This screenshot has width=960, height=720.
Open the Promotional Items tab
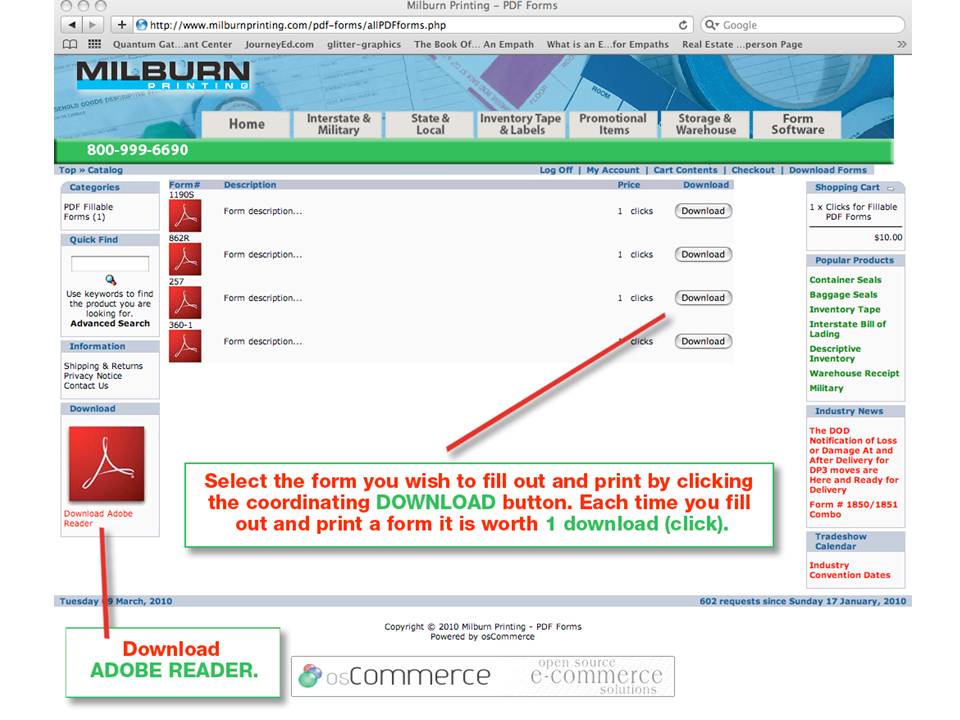coord(613,124)
